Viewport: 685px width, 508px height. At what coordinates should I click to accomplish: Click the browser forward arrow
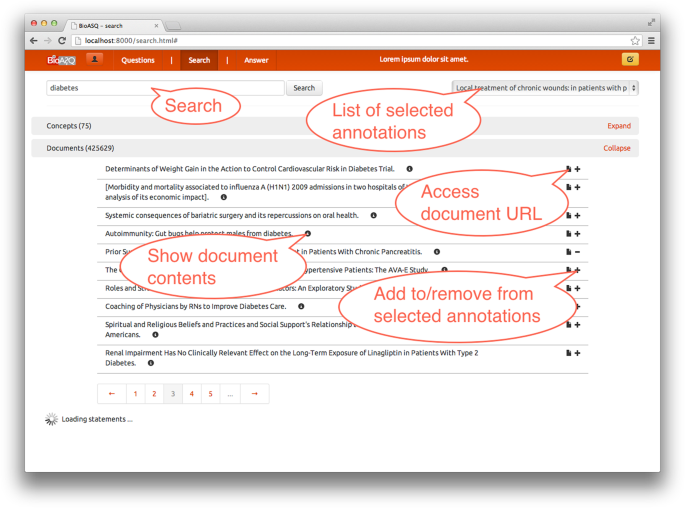(48, 41)
